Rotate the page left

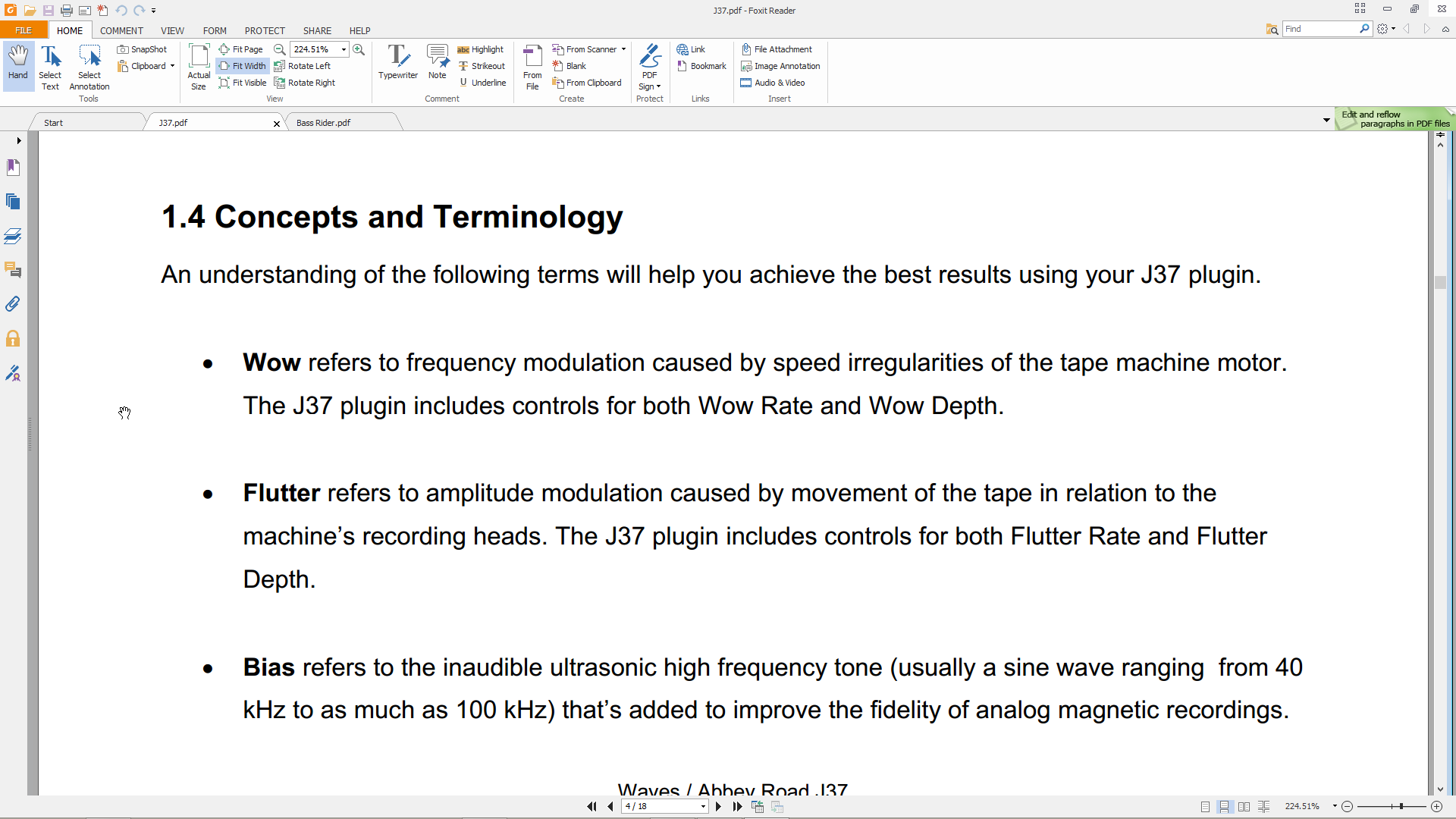point(302,66)
